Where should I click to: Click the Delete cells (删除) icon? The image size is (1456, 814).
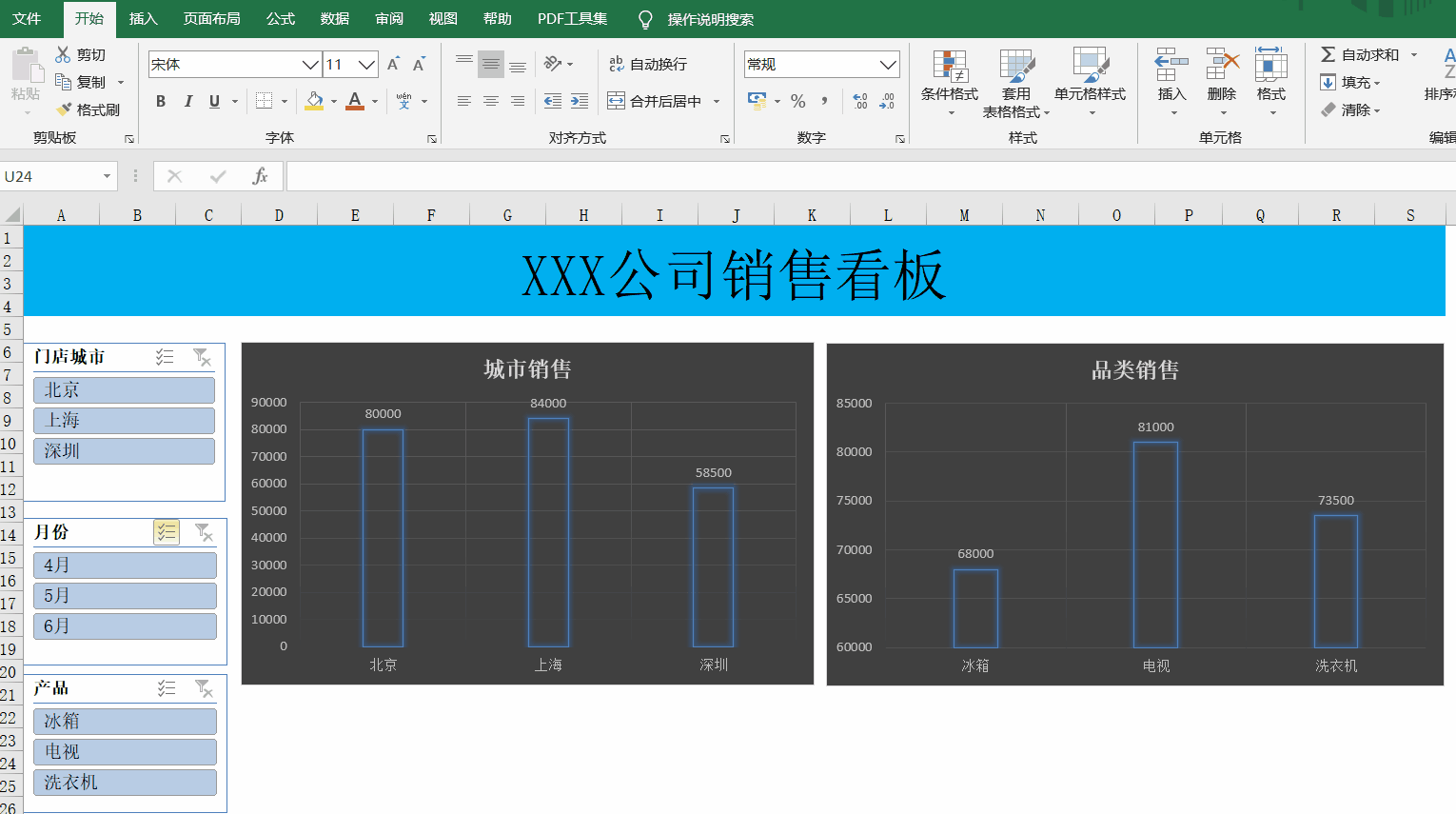pyautogui.click(x=1222, y=65)
